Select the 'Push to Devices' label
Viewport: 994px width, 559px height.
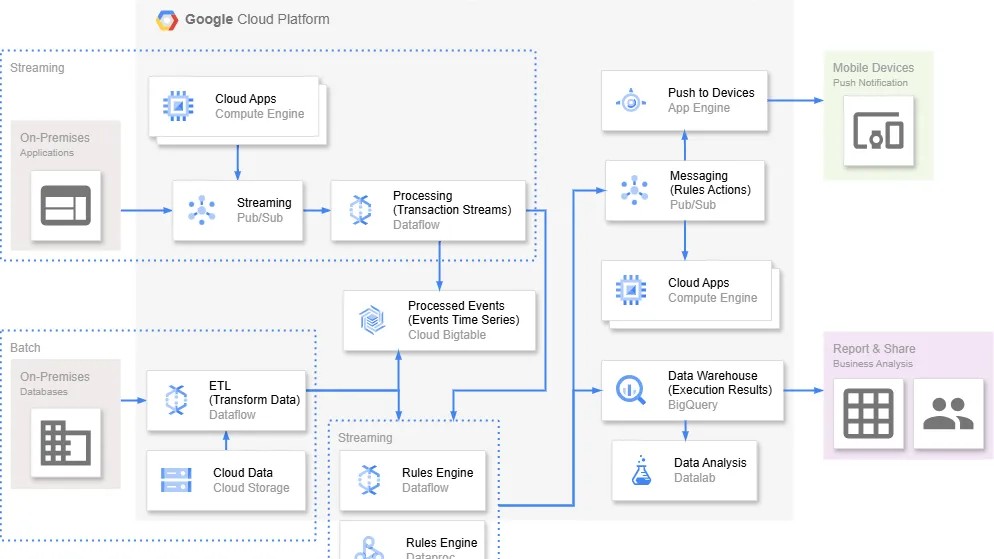click(x=711, y=93)
